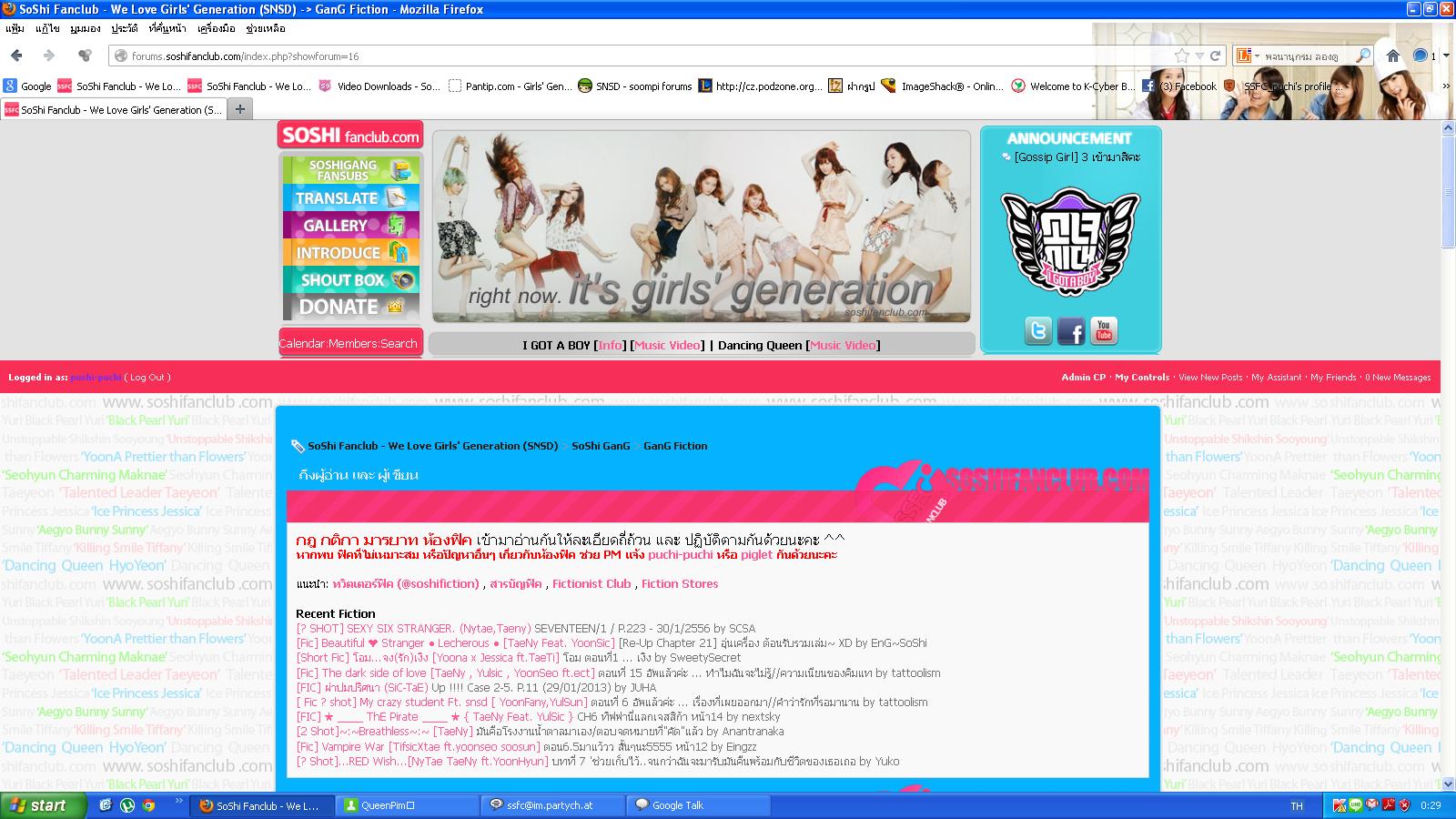Viewport: 1456px width, 819px height.
Task: Click the SOSHI fanclub.com logo
Action: (x=350, y=135)
